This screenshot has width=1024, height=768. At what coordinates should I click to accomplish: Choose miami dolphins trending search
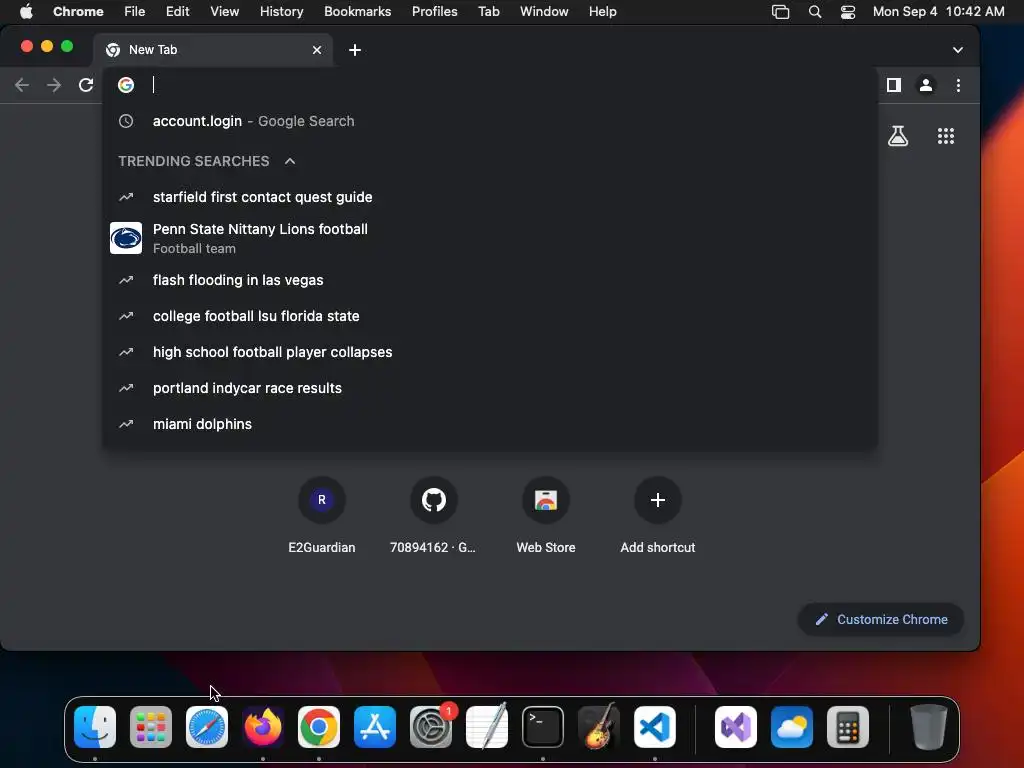pos(490,423)
